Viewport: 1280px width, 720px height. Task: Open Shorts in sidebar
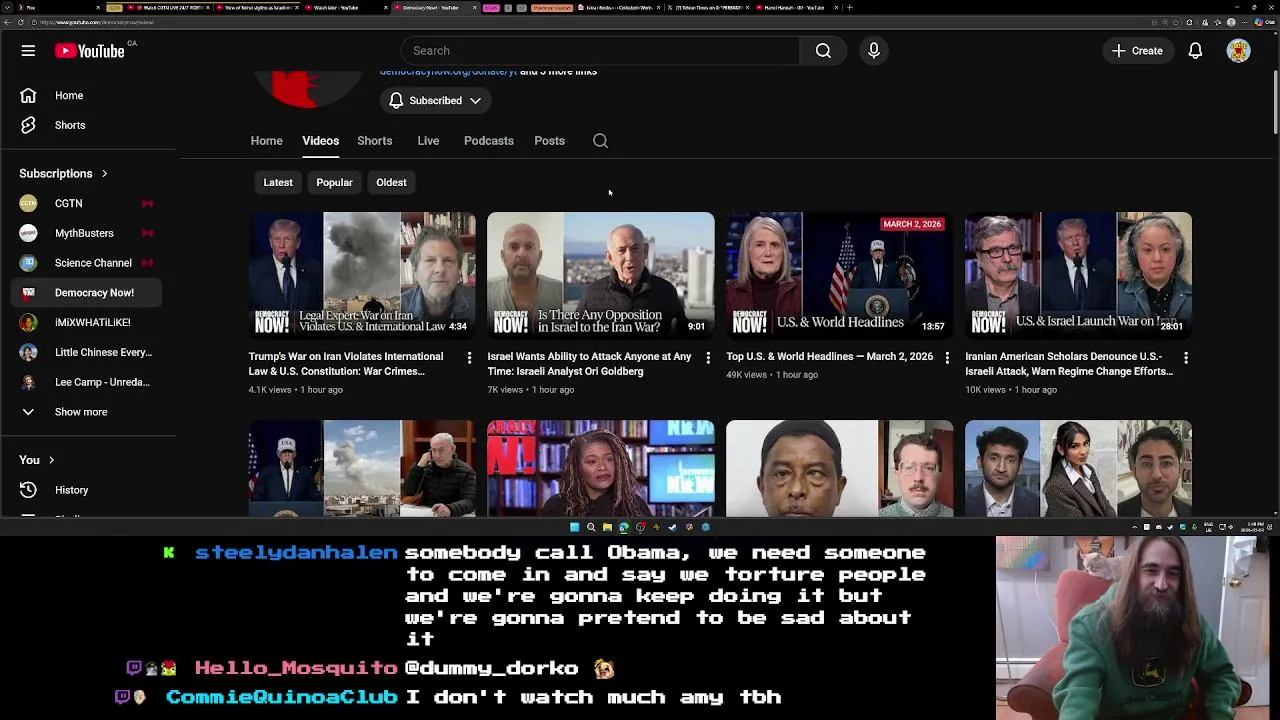[88, 125]
